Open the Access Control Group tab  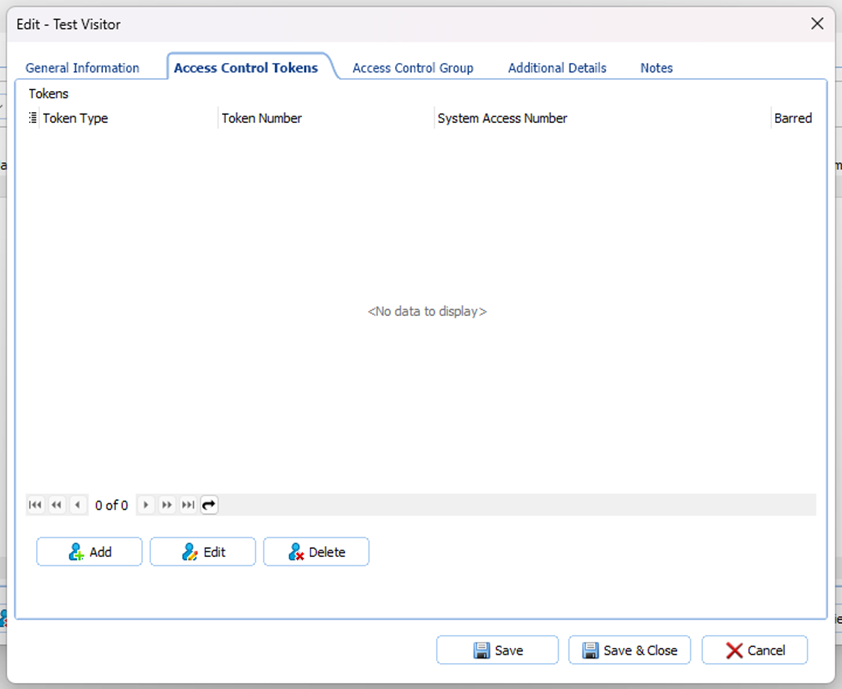coord(412,67)
